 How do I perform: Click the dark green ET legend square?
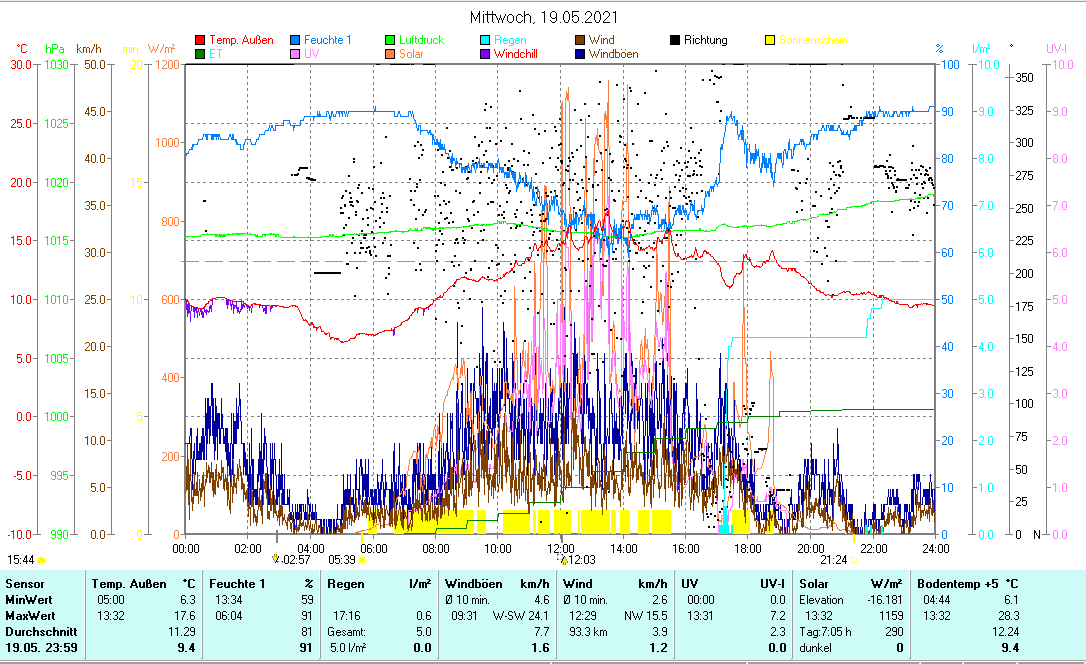pyautogui.click(x=200, y=54)
